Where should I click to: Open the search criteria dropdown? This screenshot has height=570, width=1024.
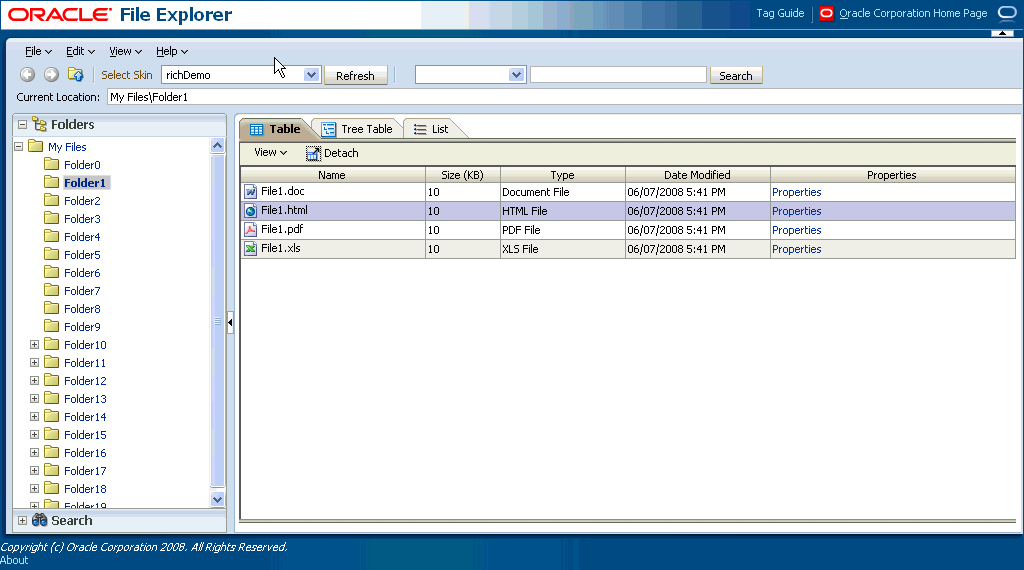[x=517, y=75]
